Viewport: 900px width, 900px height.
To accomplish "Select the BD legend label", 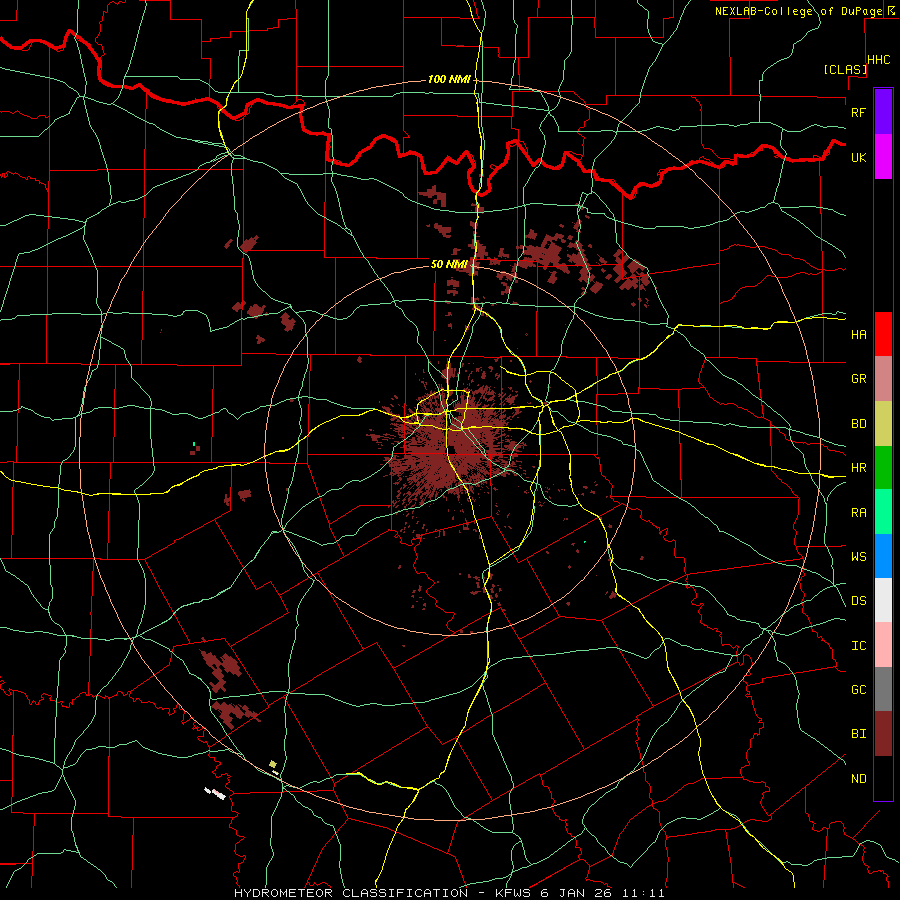I will pos(858,424).
